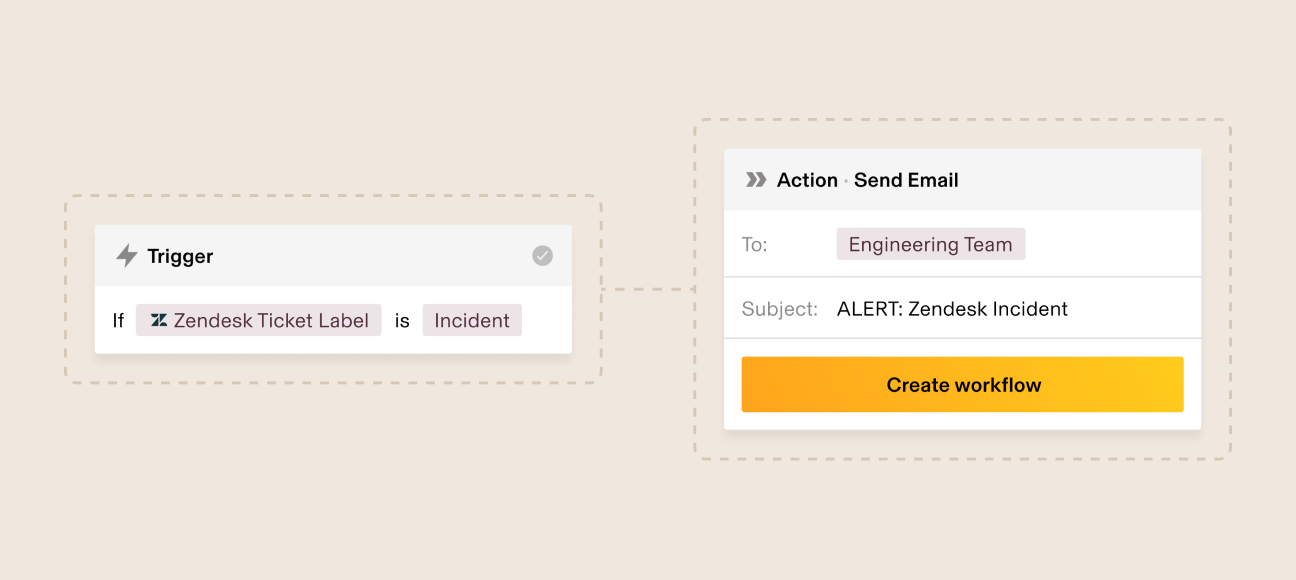Edit the 'ALERT: Zendesk Incident' subject text
Image resolution: width=1296 pixels, height=580 pixels.
click(x=952, y=309)
